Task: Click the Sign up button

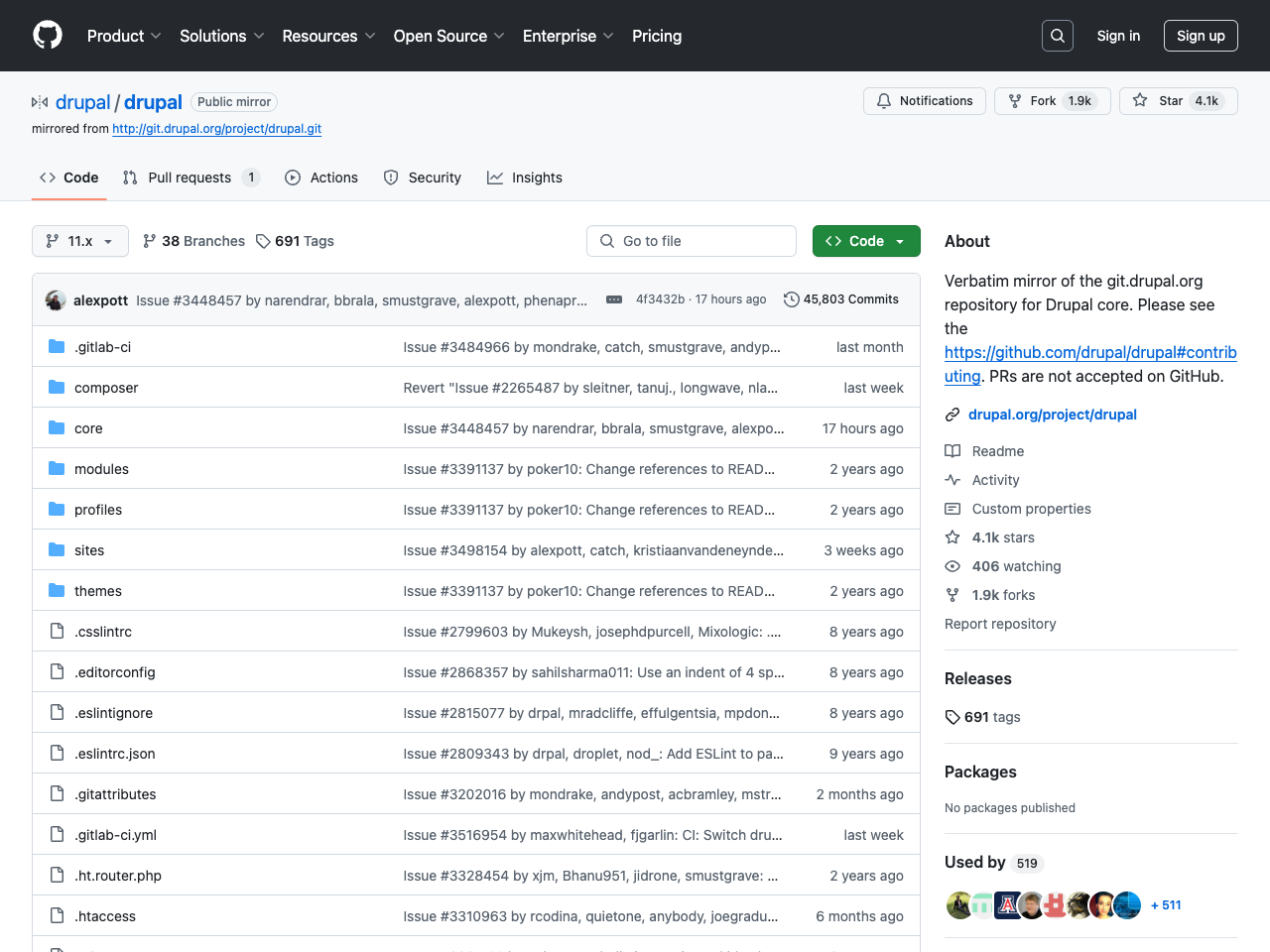Action: [x=1201, y=36]
